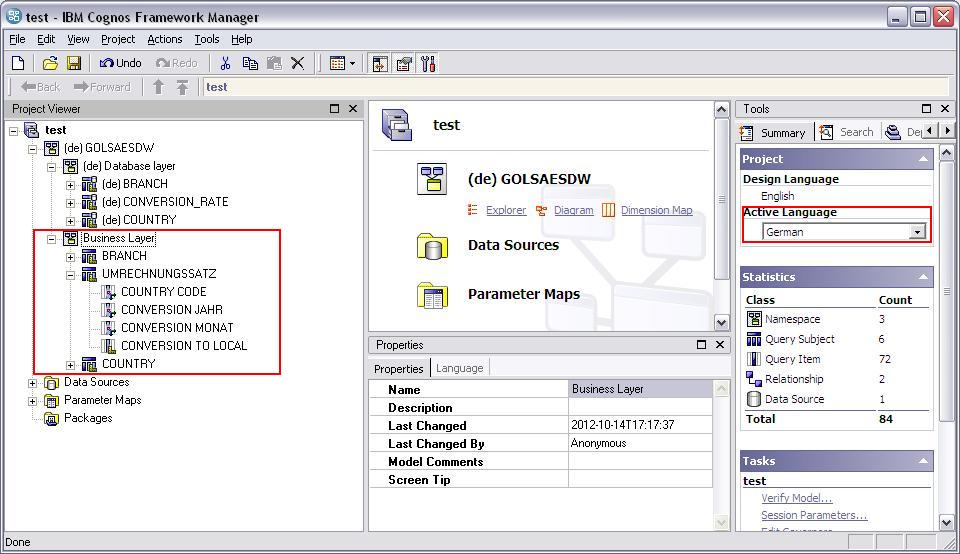Collapse the test root project node

(13, 130)
